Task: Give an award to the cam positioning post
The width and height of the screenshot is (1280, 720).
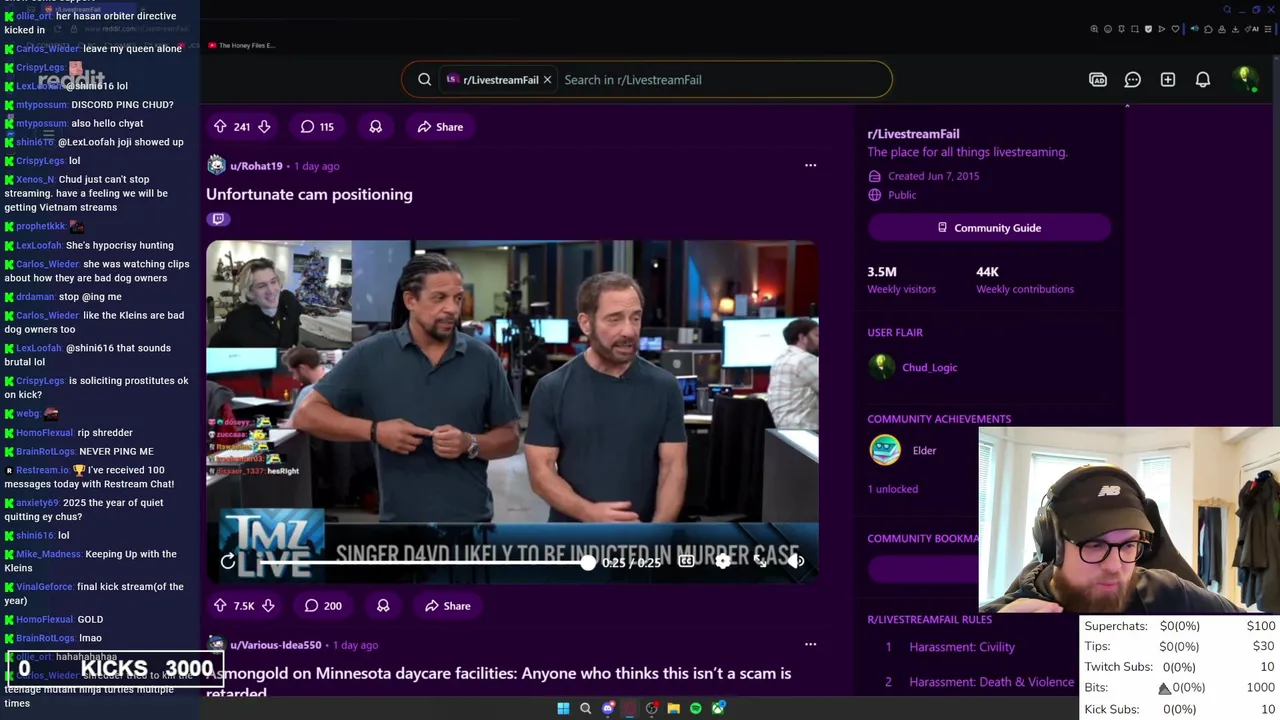Action: 383,605
